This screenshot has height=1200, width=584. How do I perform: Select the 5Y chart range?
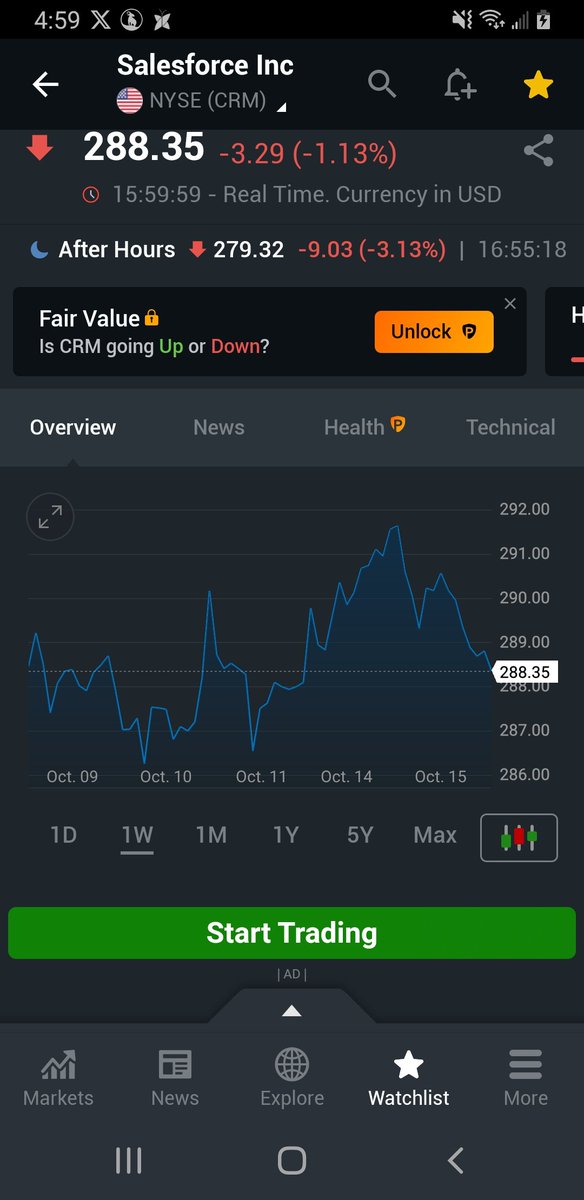pyautogui.click(x=360, y=835)
